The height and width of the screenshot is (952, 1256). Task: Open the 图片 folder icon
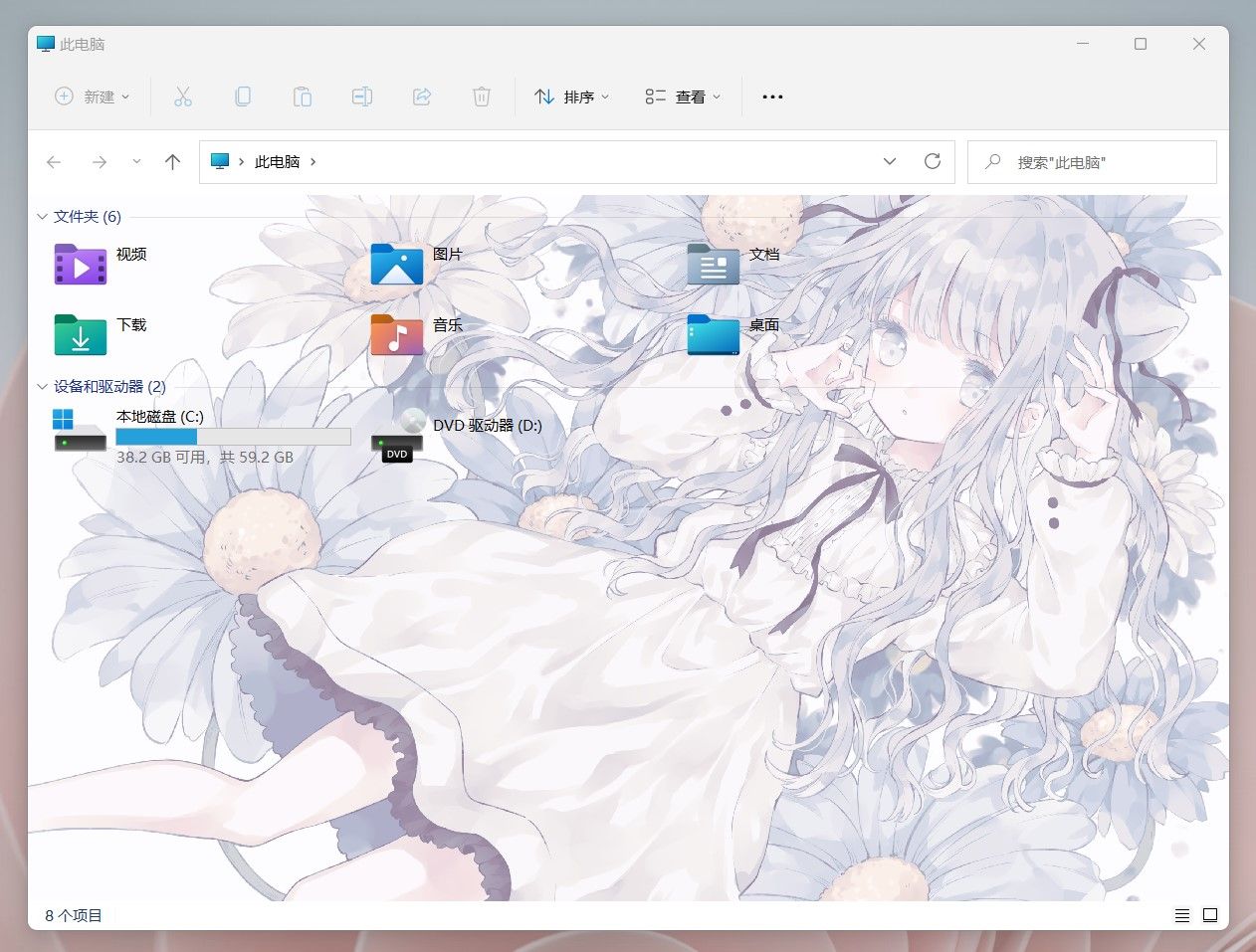coord(397,265)
